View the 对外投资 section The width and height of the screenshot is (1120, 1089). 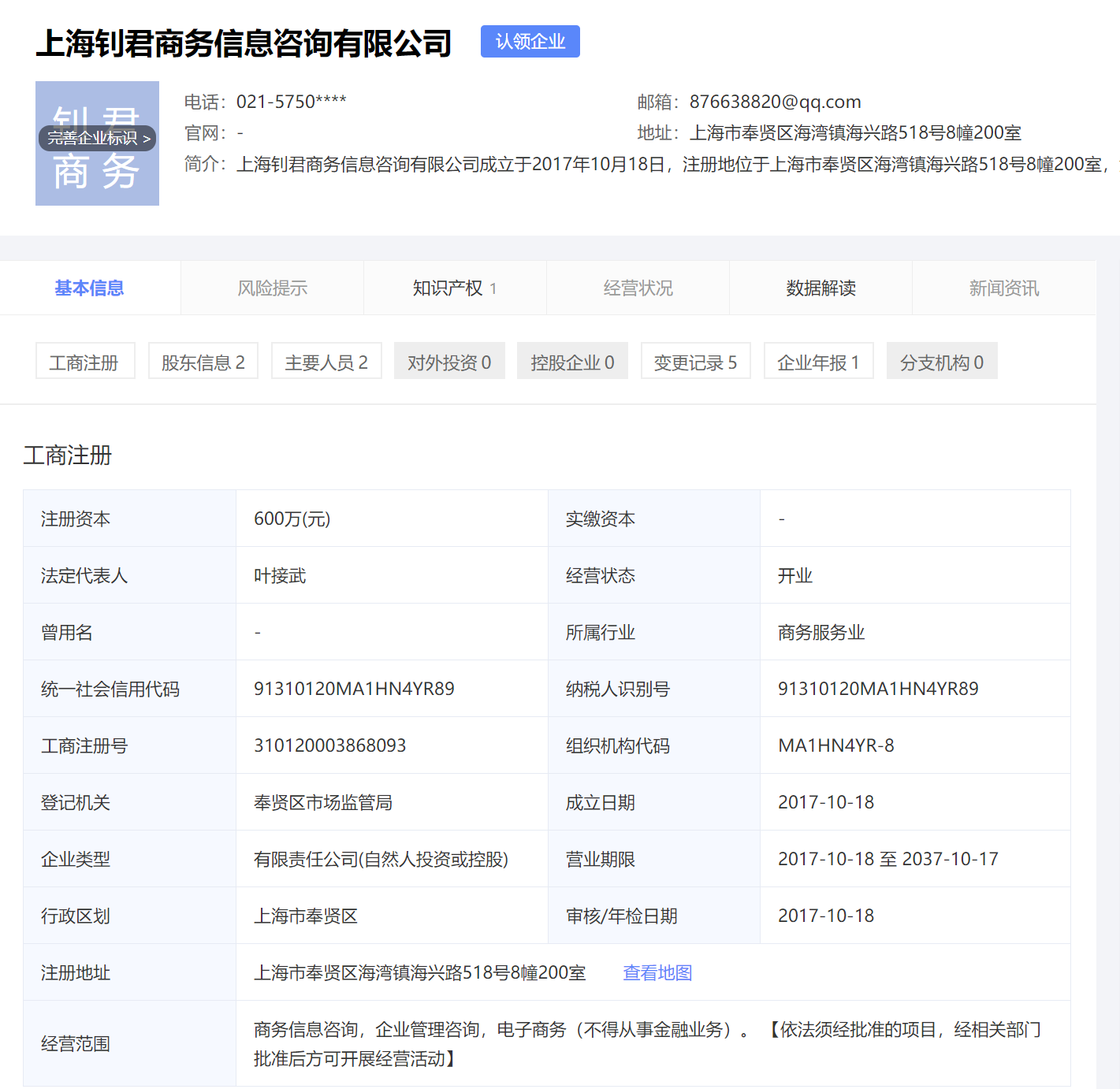[449, 361]
